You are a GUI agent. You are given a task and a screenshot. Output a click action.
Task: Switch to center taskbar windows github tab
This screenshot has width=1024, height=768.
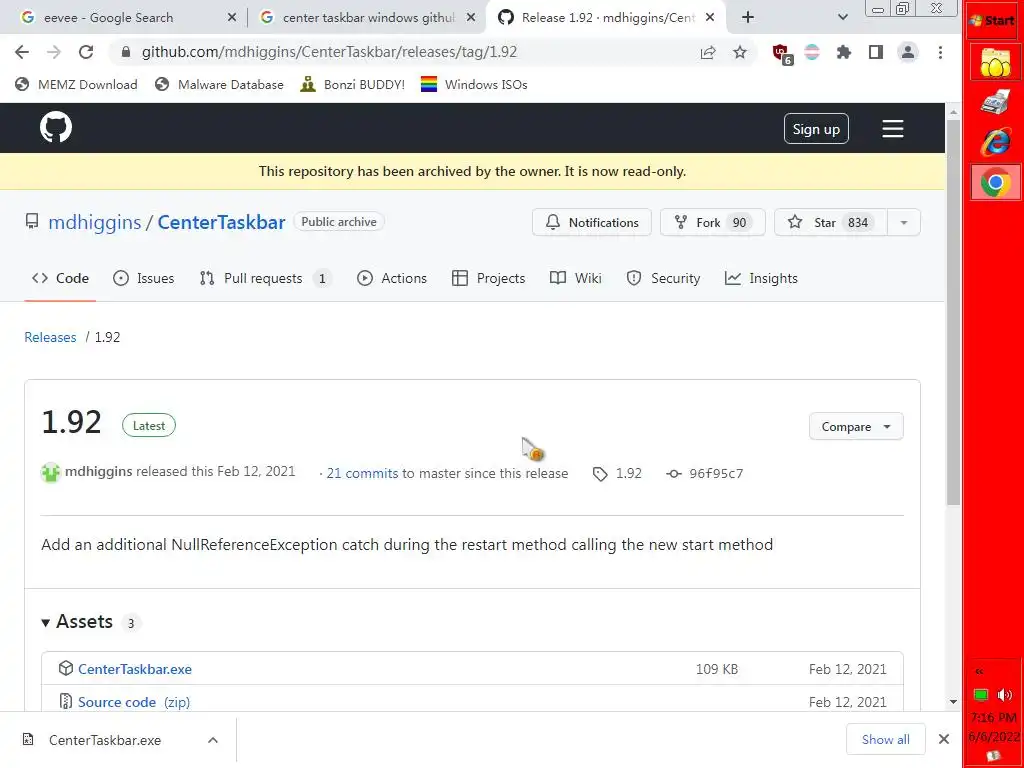tap(368, 18)
